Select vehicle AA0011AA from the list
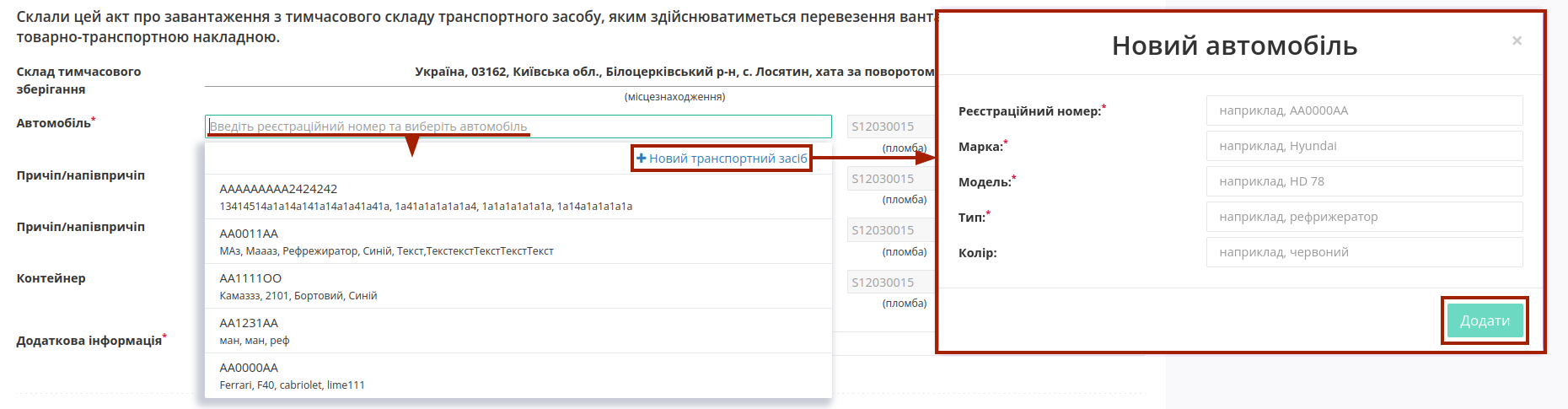This screenshot has height=409, width=1568. tap(518, 242)
